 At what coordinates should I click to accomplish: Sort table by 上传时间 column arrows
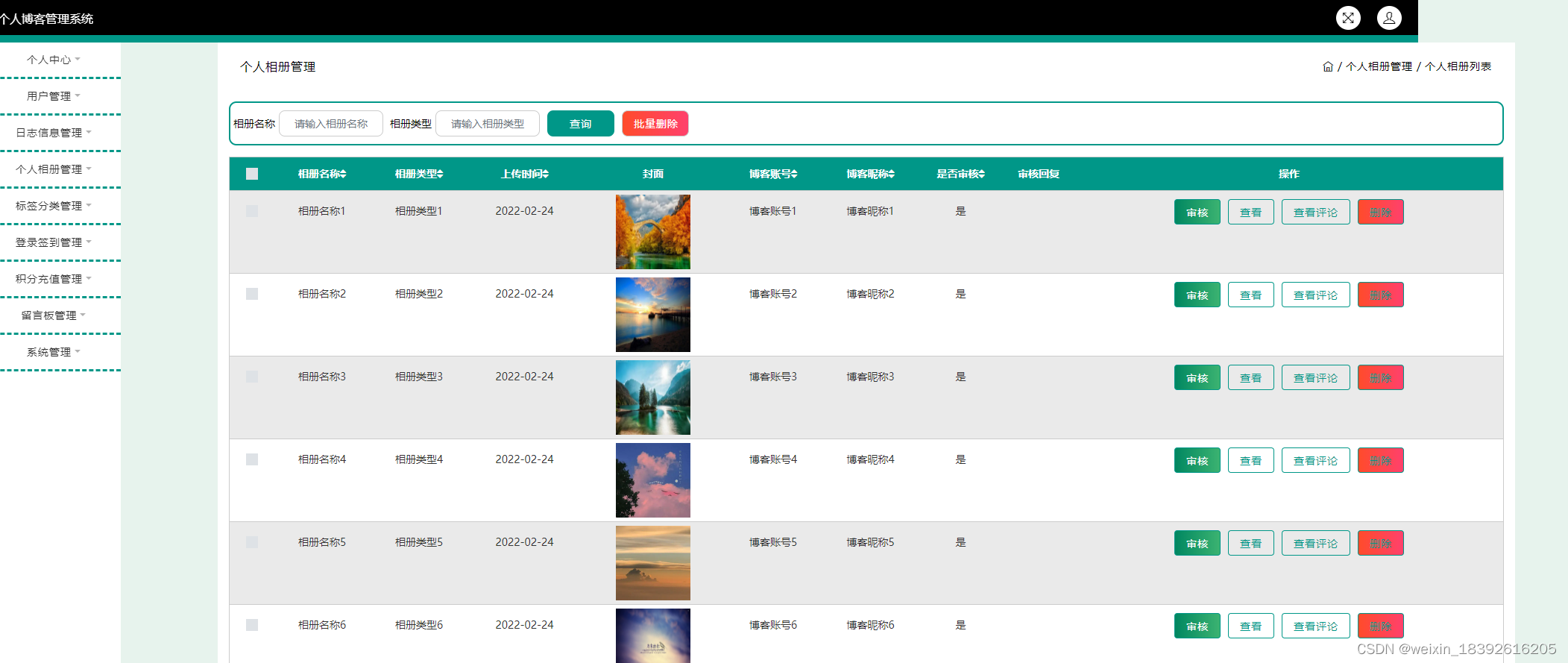click(x=546, y=174)
